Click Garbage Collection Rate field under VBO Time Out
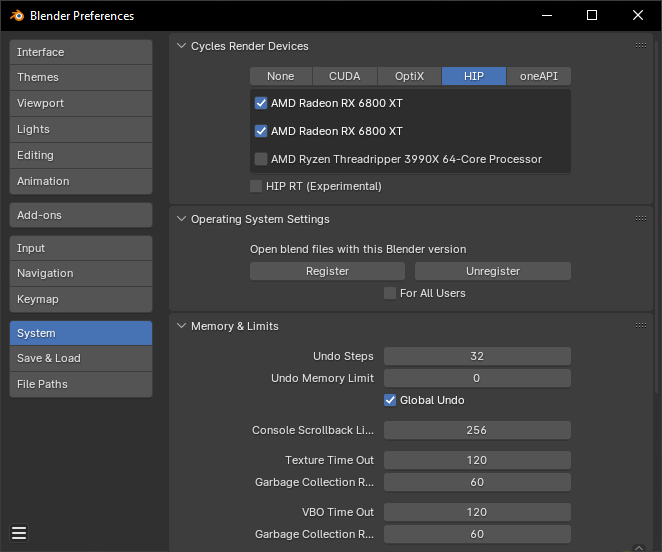Screen dimensions: 662x552 click(x=477, y=534)
